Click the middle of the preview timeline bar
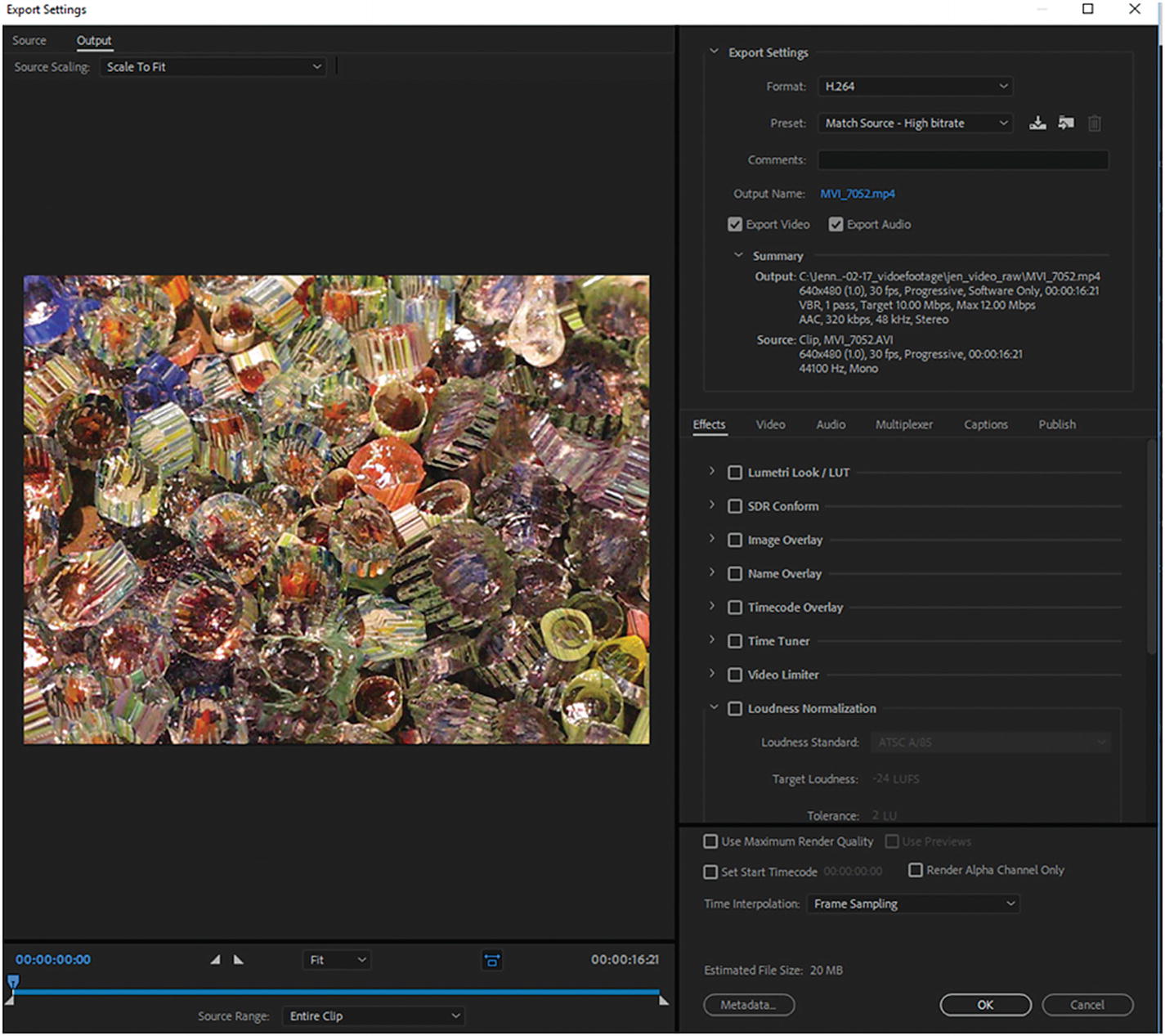 tap(336, 992)
